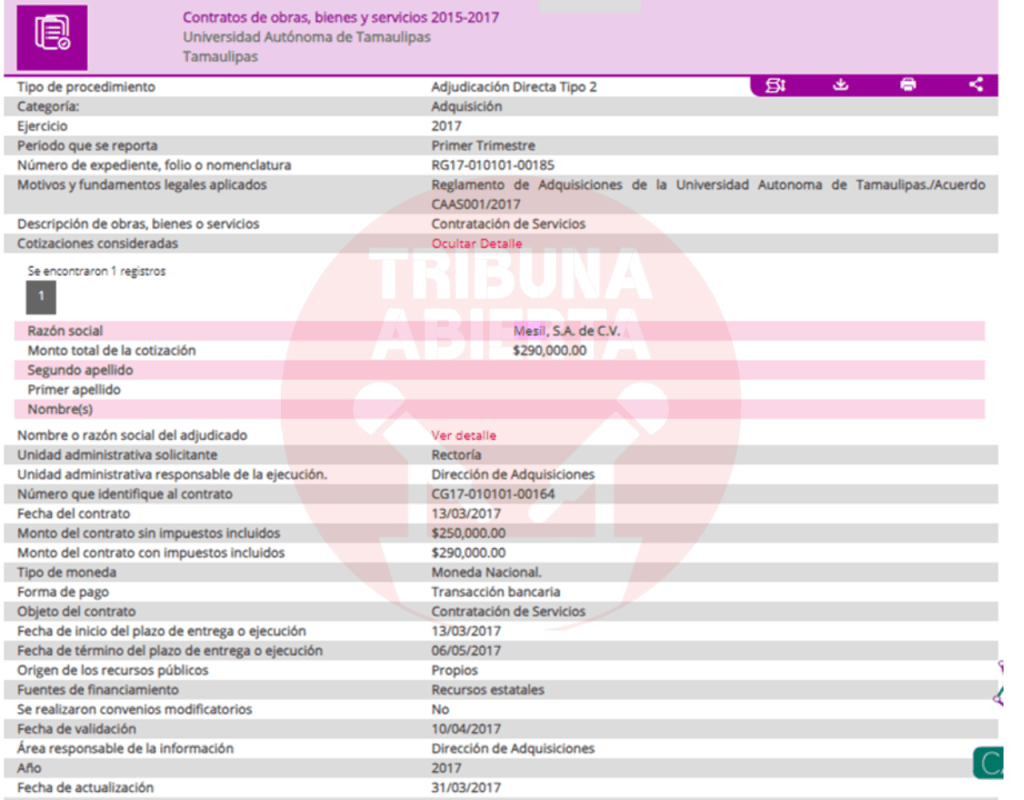This screenshot has height=800, width=1024.
Task: Collapse quotes with Ocultar Detalle
Action: click(476, 244)
